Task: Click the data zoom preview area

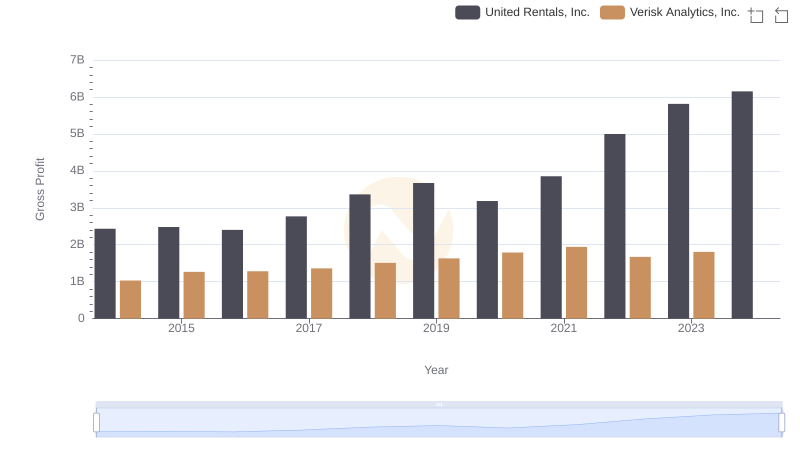Action: [439, 423]
